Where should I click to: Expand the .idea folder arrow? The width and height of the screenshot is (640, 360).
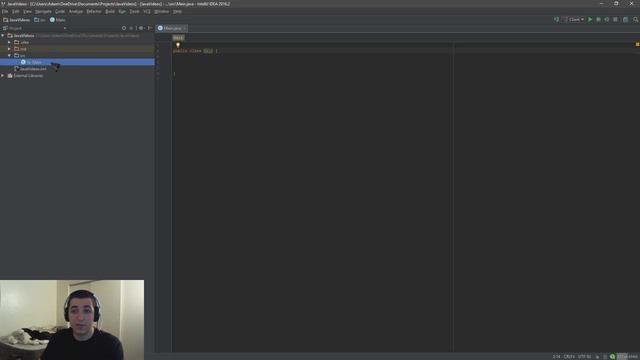pos(9,42)
